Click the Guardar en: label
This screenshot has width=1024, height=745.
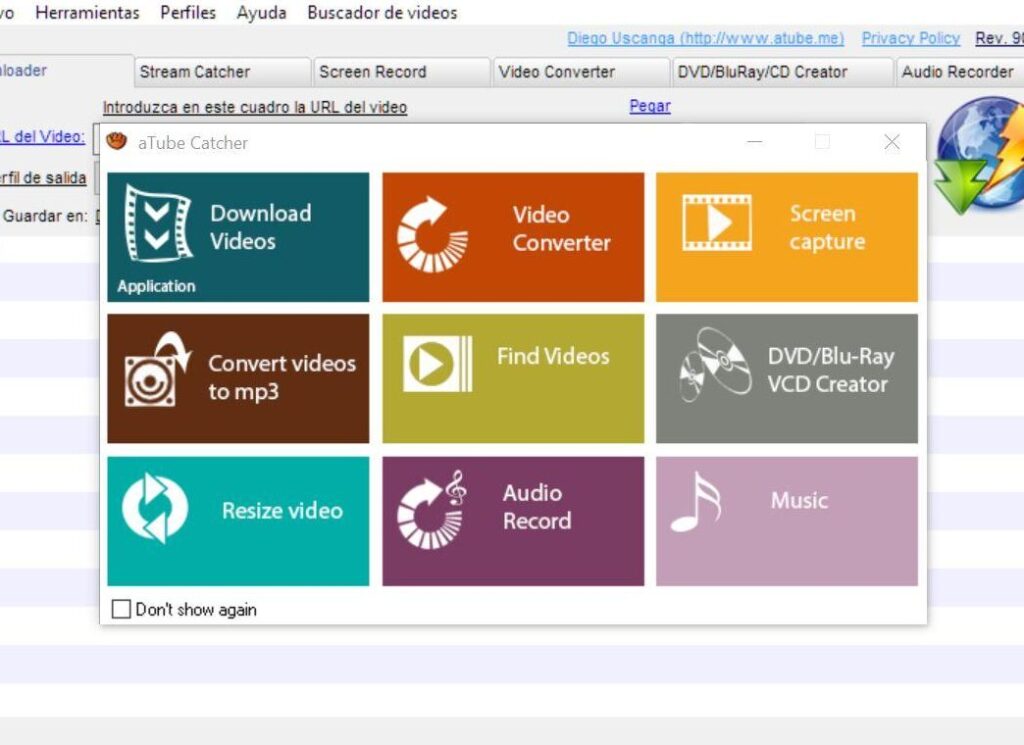(45, 216)
